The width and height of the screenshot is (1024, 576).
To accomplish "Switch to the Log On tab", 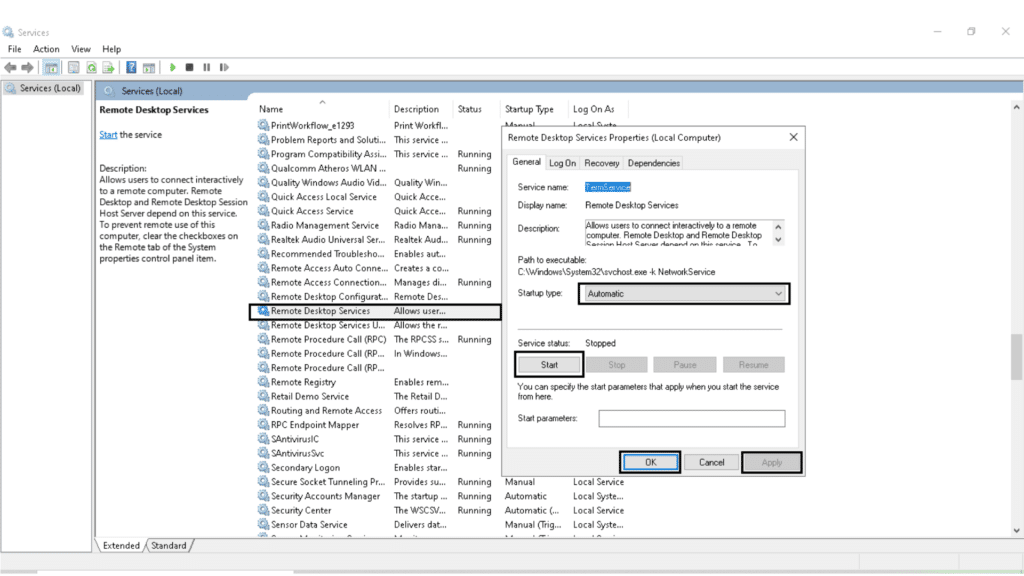I will (563, 163).
